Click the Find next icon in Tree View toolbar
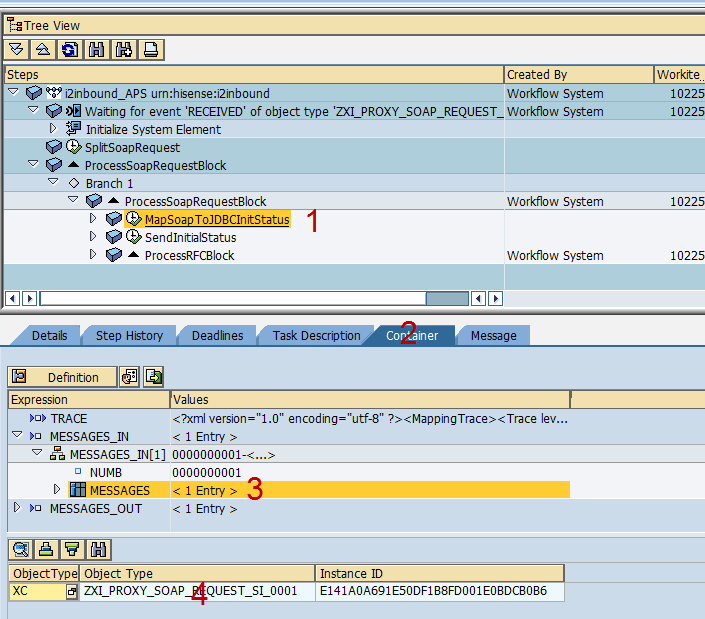705x619 pixels. coord(123,49)
